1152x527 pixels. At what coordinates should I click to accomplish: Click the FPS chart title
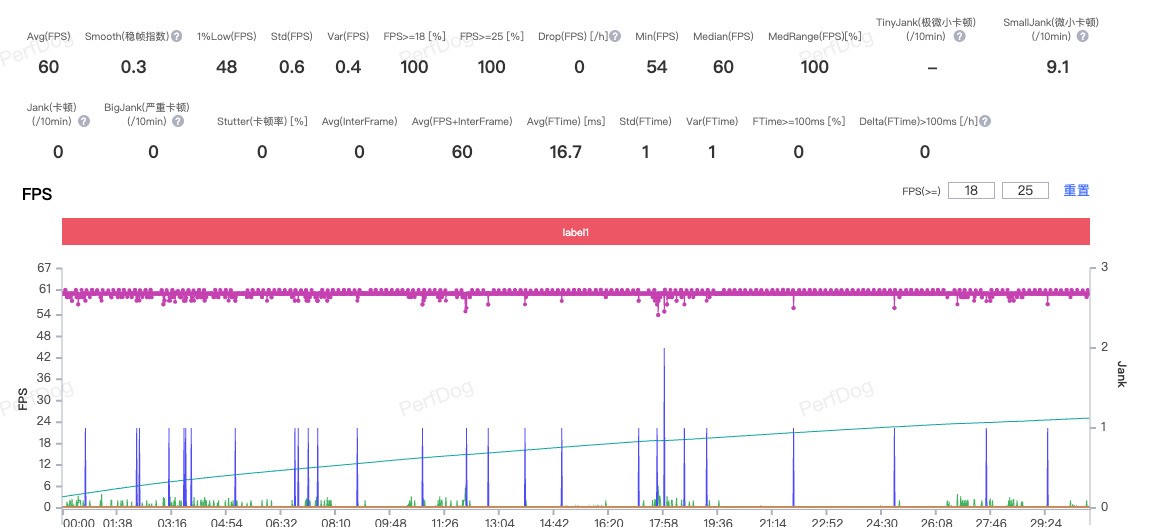coord(37,194)
